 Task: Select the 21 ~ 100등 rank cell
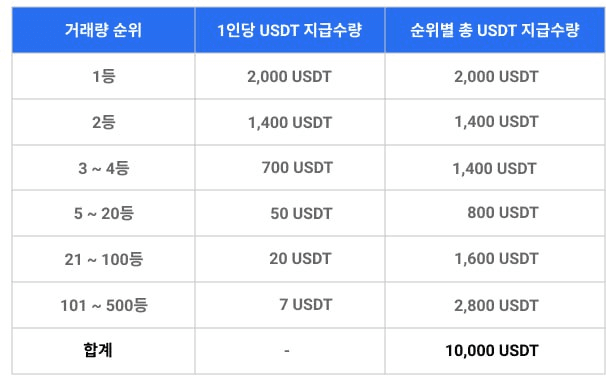pos(104,259)
